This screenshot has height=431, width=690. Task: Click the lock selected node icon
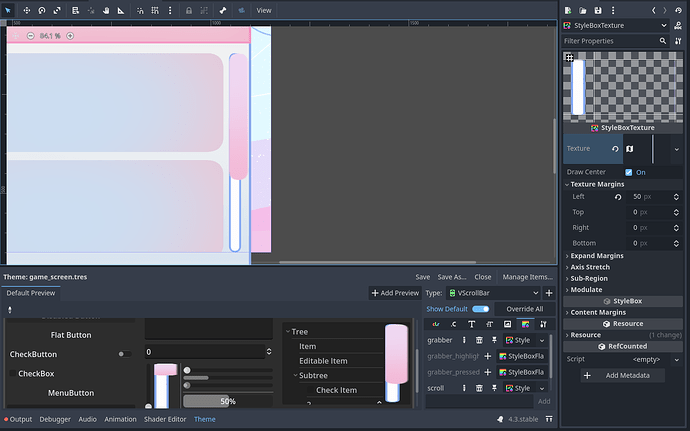click(189, 10)
